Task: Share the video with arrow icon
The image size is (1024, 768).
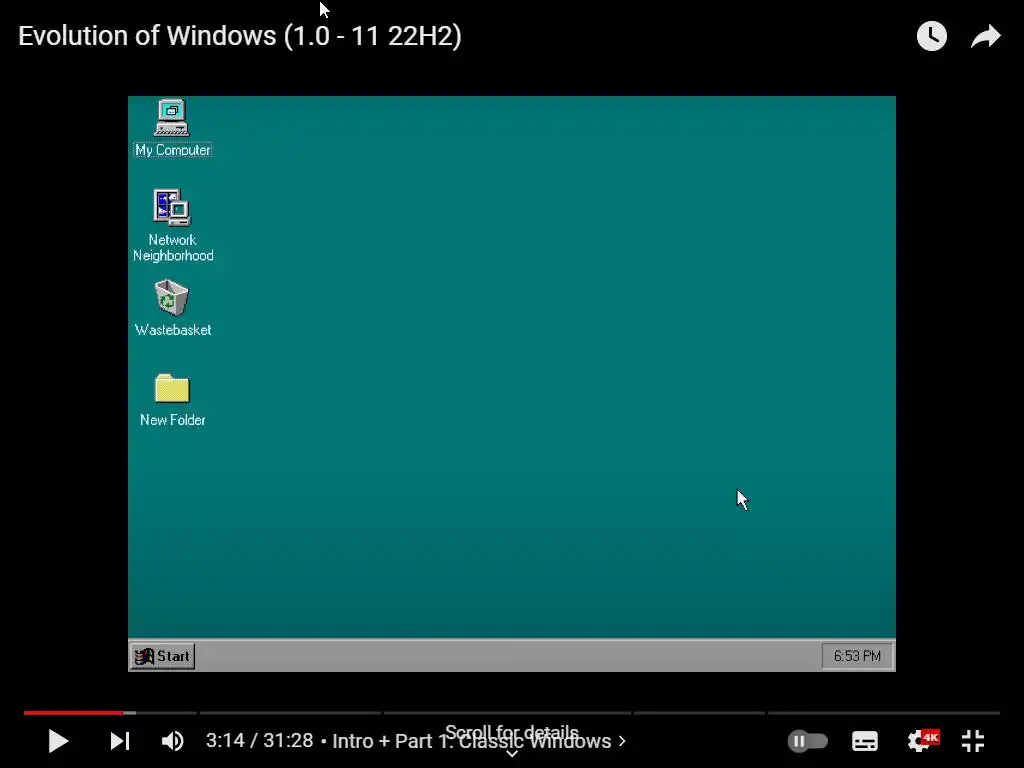Action: 985,37
